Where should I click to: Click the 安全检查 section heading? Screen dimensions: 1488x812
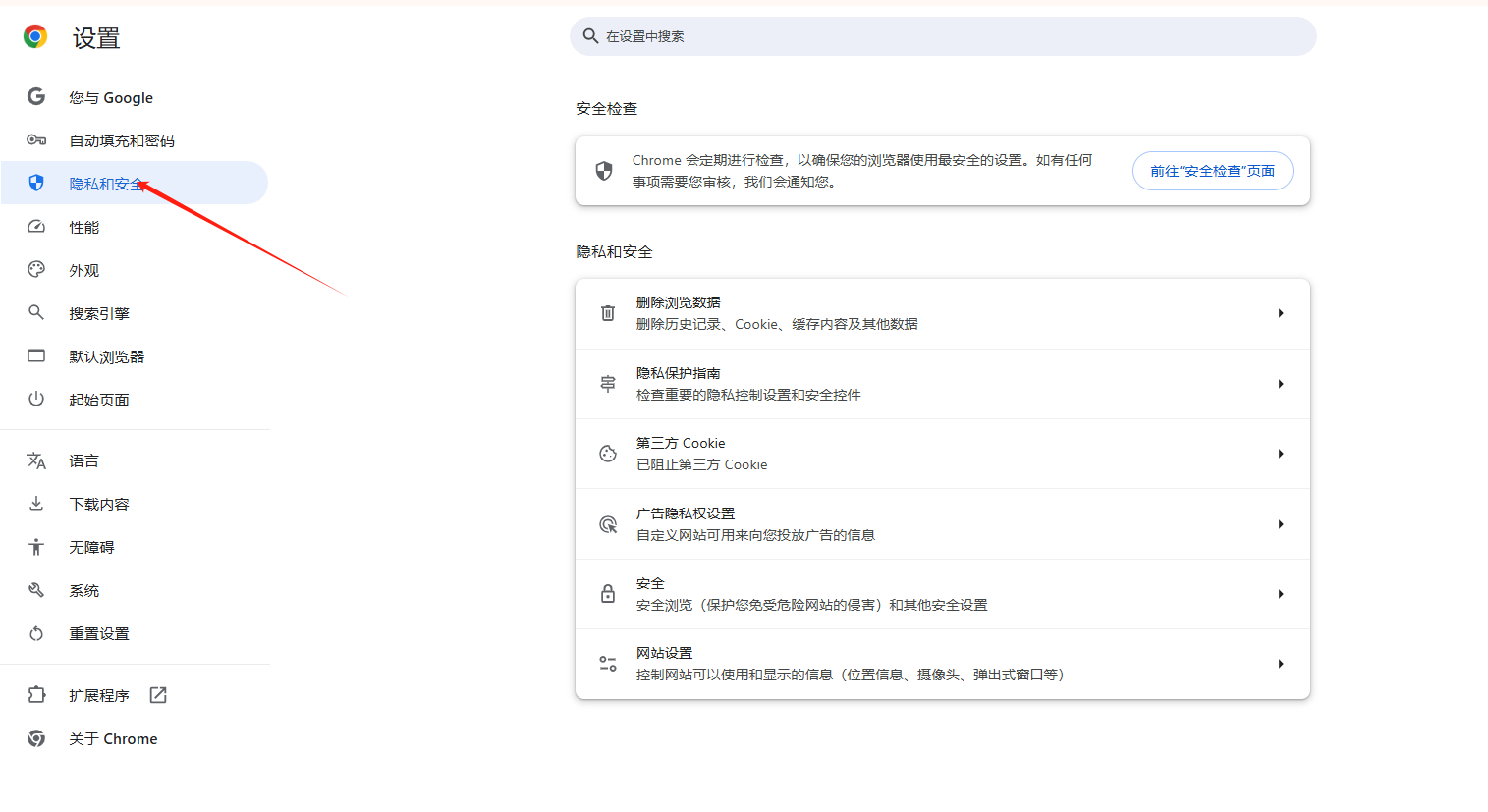point(606,109)
